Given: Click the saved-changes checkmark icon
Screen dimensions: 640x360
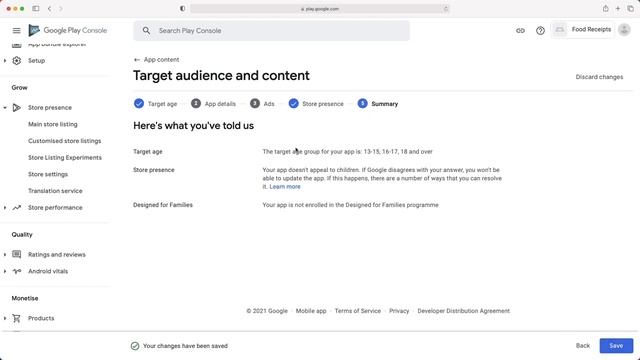Looking at the screenshot, I should [135, 346].
